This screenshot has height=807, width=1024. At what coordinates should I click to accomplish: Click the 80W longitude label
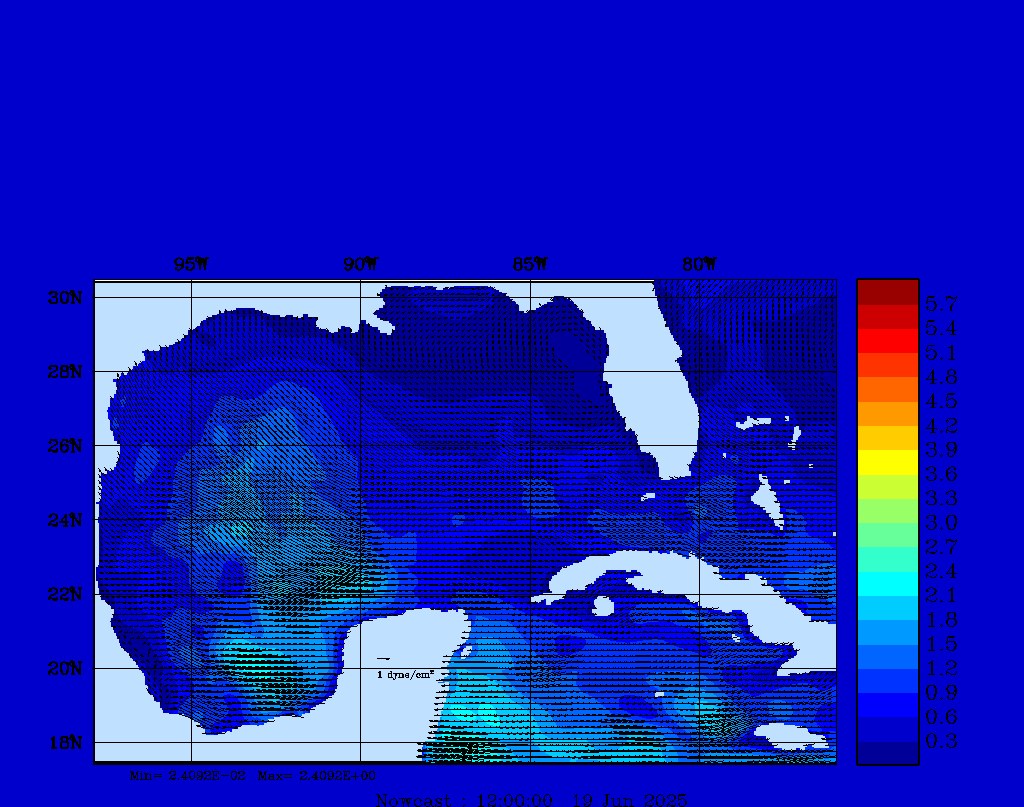pos(699,265)
